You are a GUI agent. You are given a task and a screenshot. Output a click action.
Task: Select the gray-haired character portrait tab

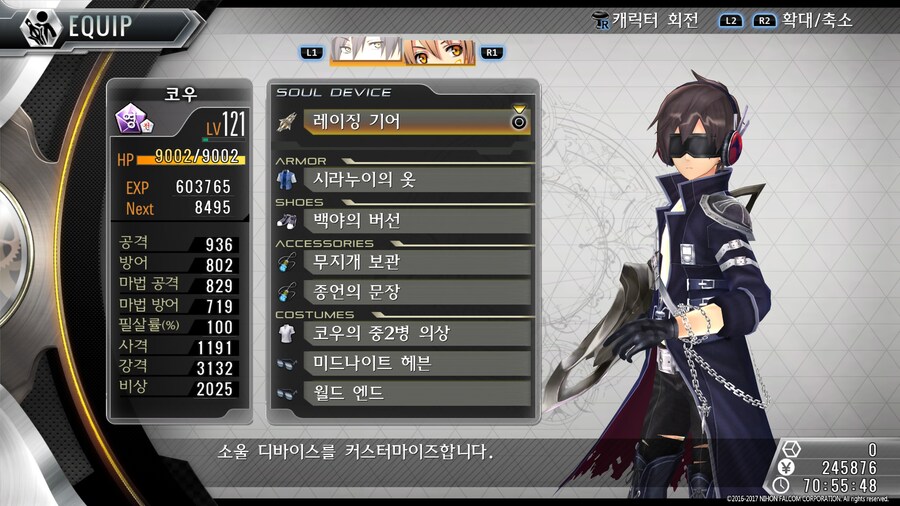coord(366,50)
